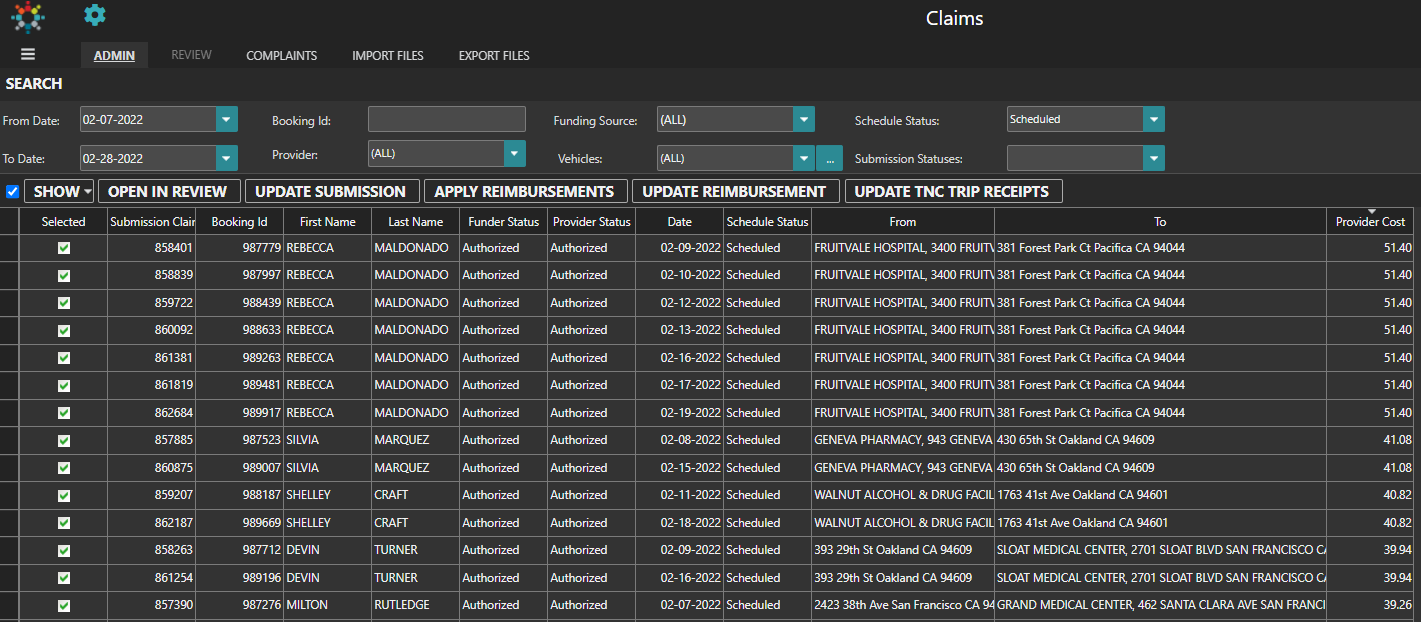
Task: Expand the From Date picker dropdown
Action: click(x=227, y=120)
